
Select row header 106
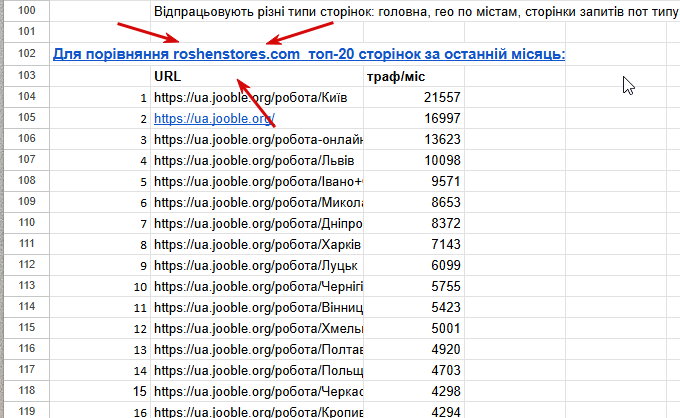(x=26, y=139)
